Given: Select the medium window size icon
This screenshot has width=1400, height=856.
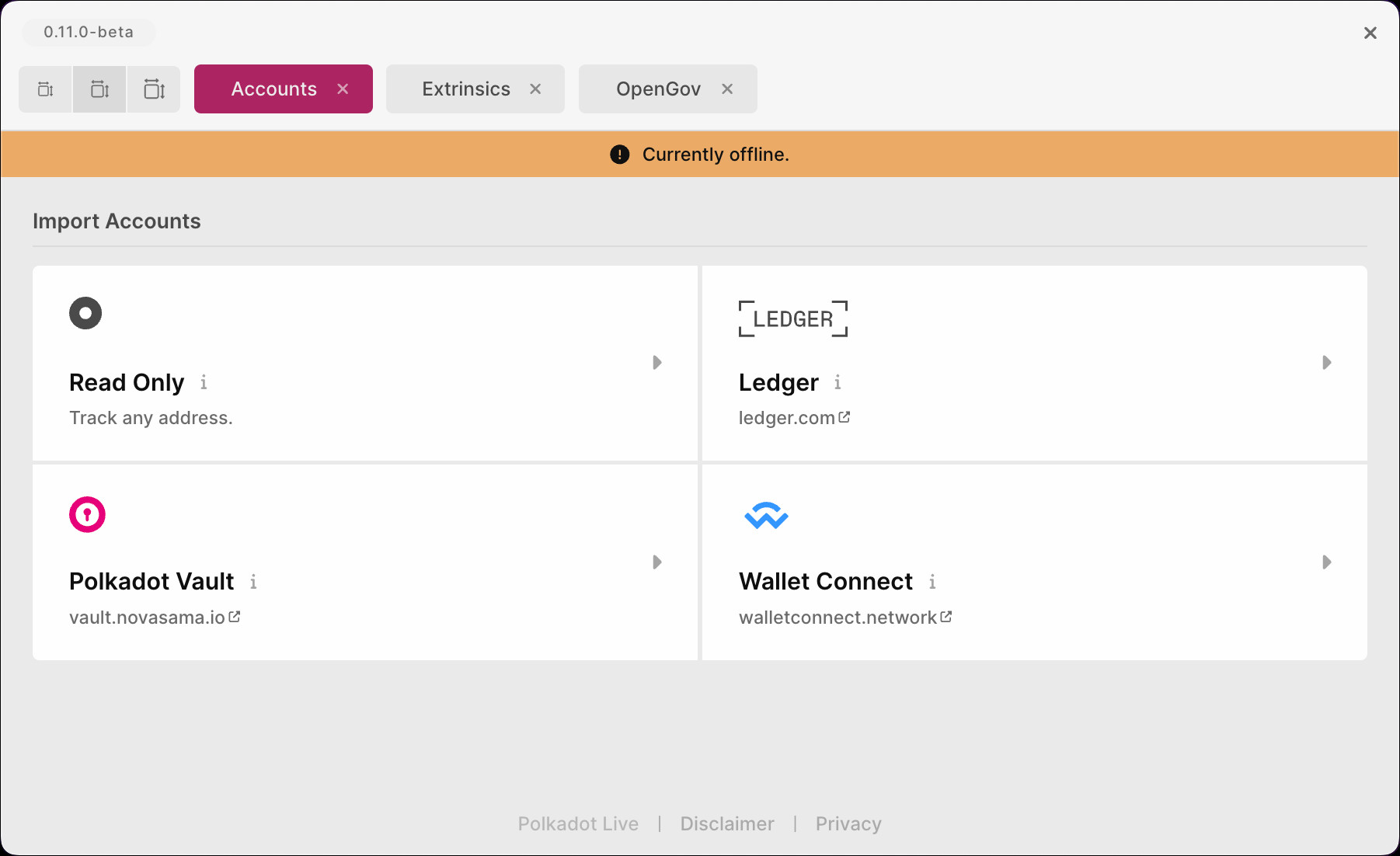Looking at the screenshot, I should [x=99, y=89].
